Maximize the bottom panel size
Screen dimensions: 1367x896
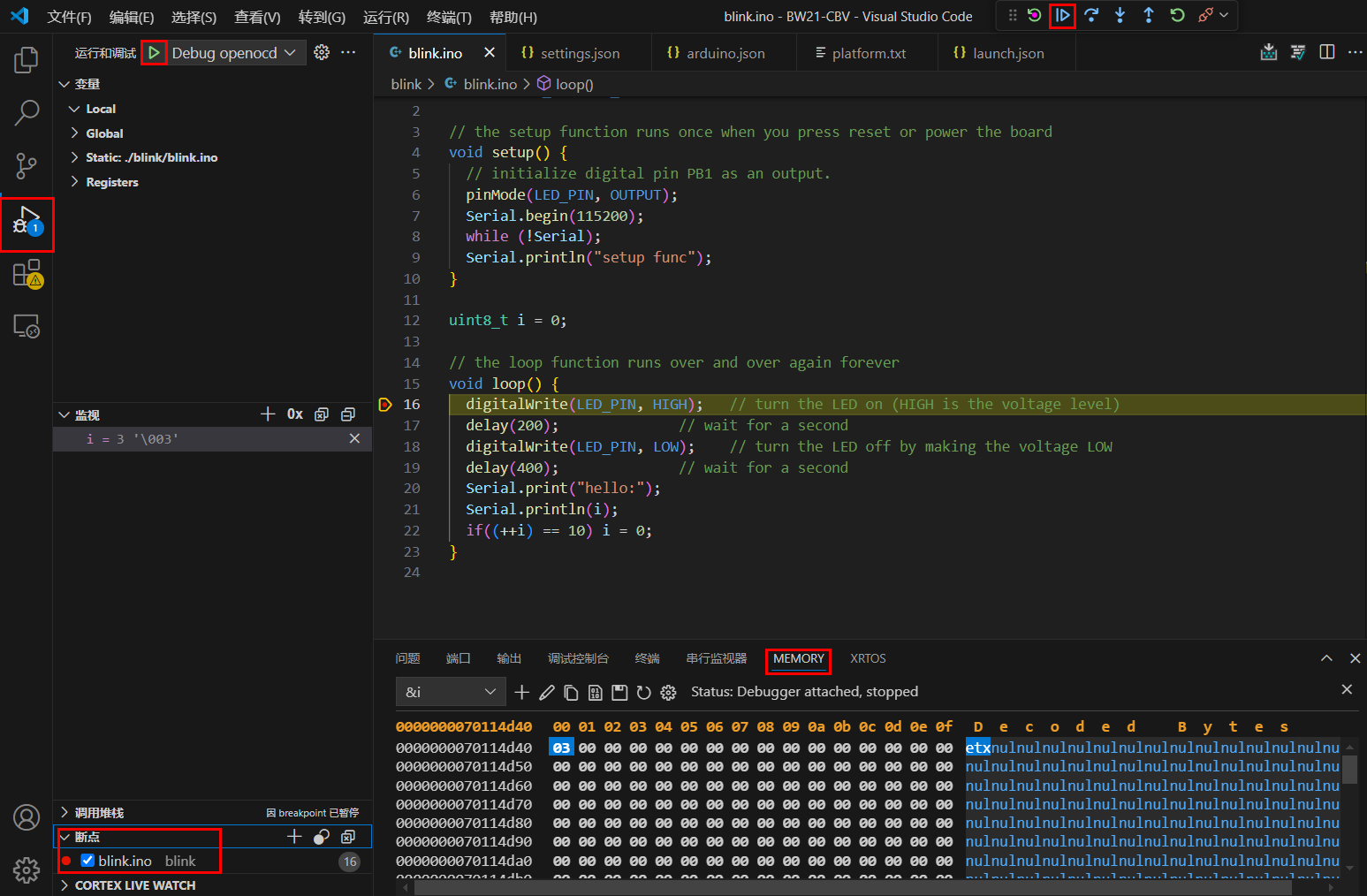pyautogui.click(x=1326, y=658)
